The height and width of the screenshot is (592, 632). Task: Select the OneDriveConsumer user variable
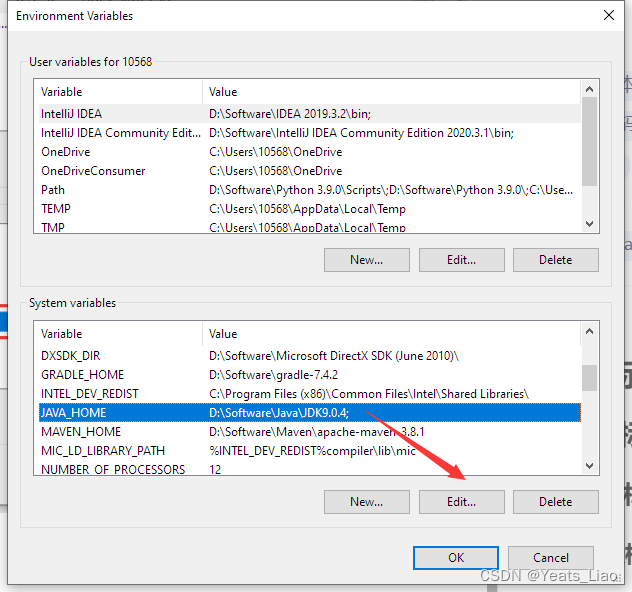(x=310, y=171)
